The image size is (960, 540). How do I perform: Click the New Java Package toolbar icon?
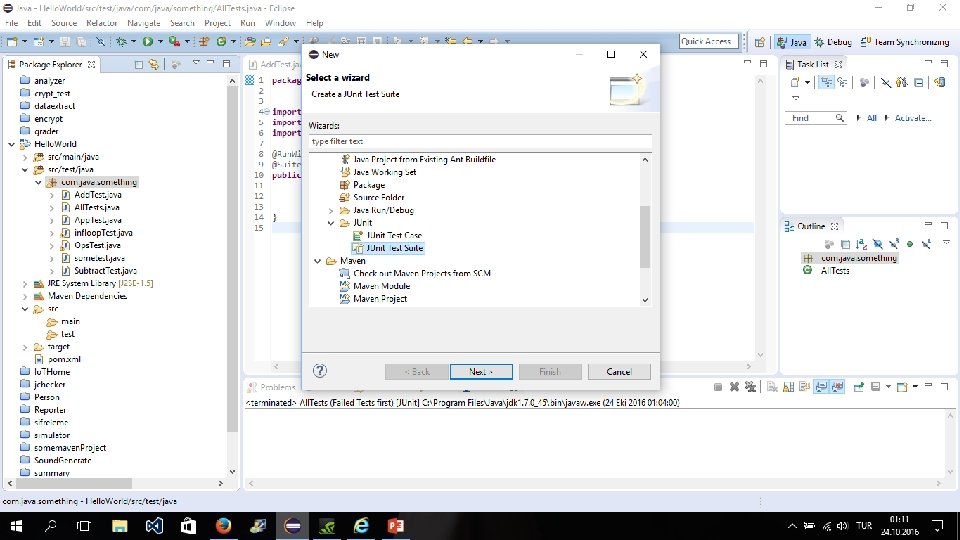204,42
